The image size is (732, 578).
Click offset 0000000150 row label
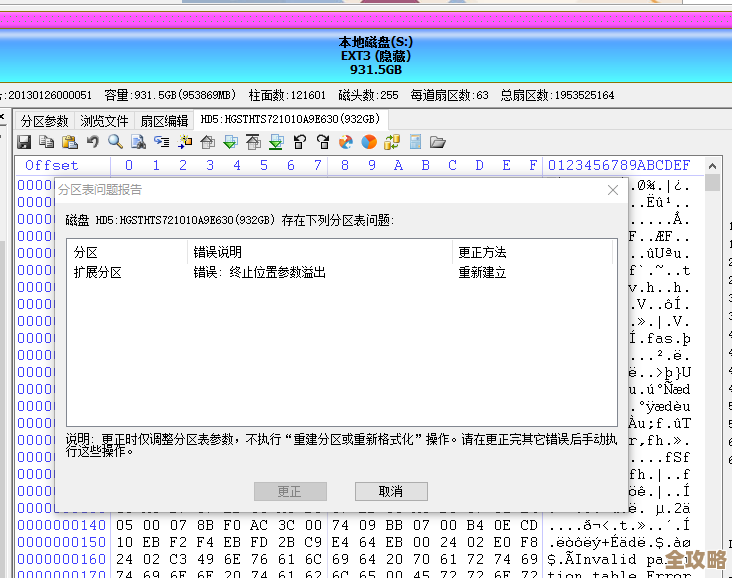click(62, 542)
